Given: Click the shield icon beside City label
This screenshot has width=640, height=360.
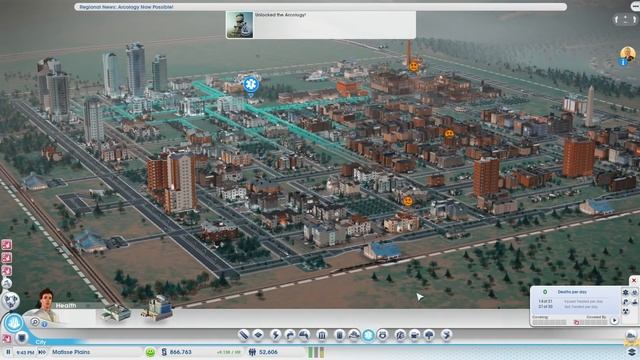Looking at the screenshot, I should coord(22,338).
